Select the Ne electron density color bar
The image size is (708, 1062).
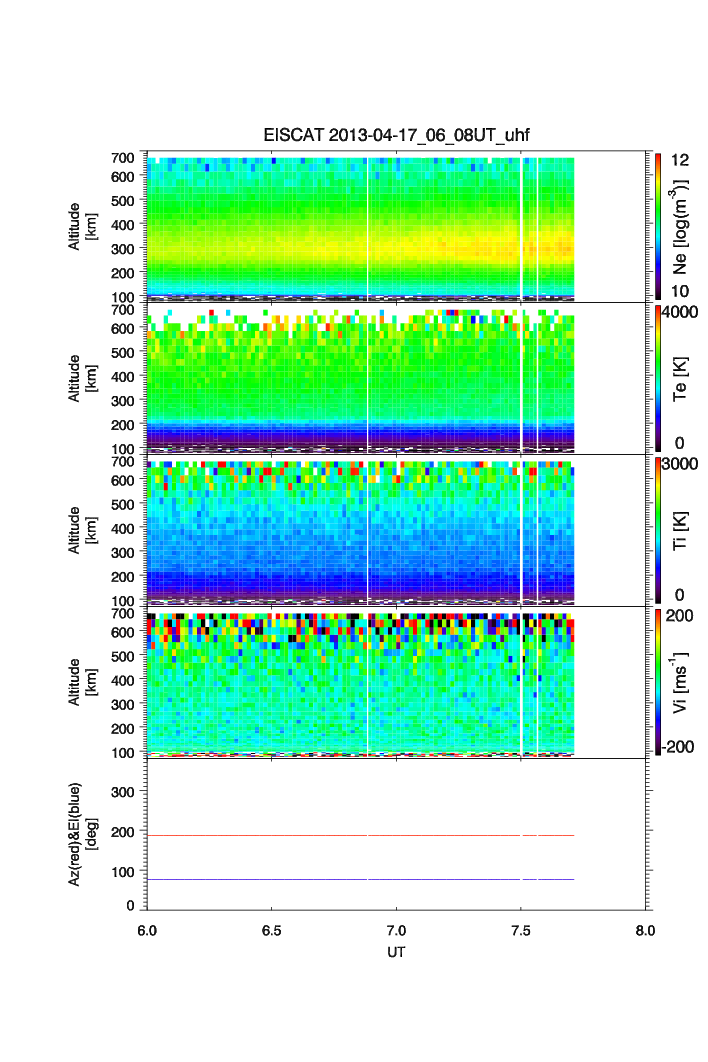[657, 227]
